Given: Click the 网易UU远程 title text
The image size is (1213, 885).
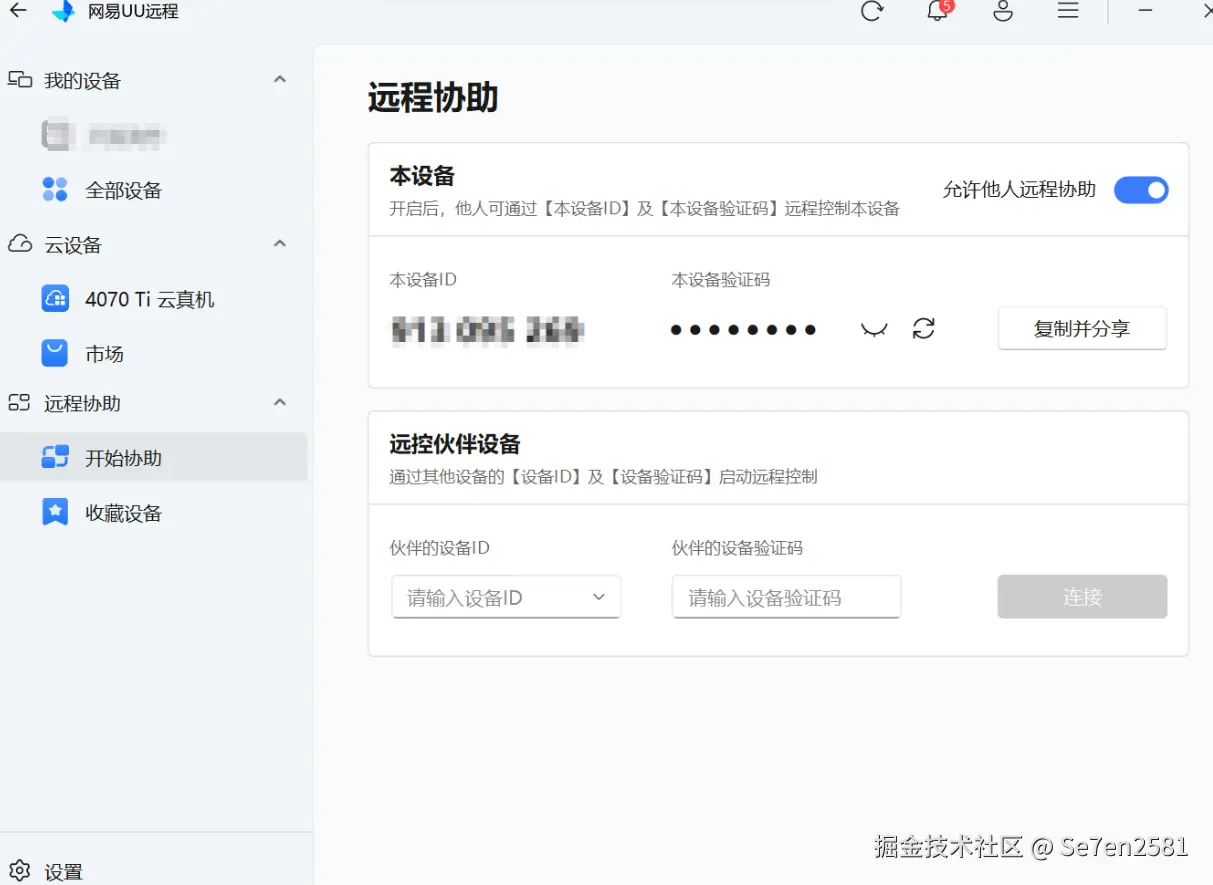Looking at the screenshot, I should [x=133, y=12].
